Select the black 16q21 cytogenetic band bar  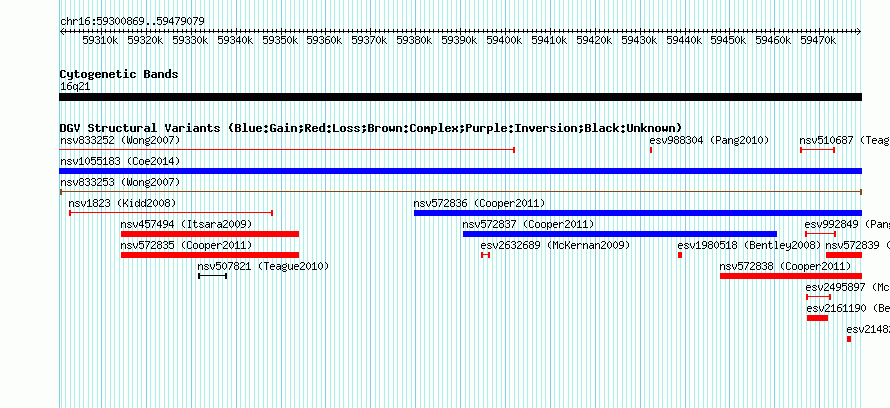tap(460, 97)
